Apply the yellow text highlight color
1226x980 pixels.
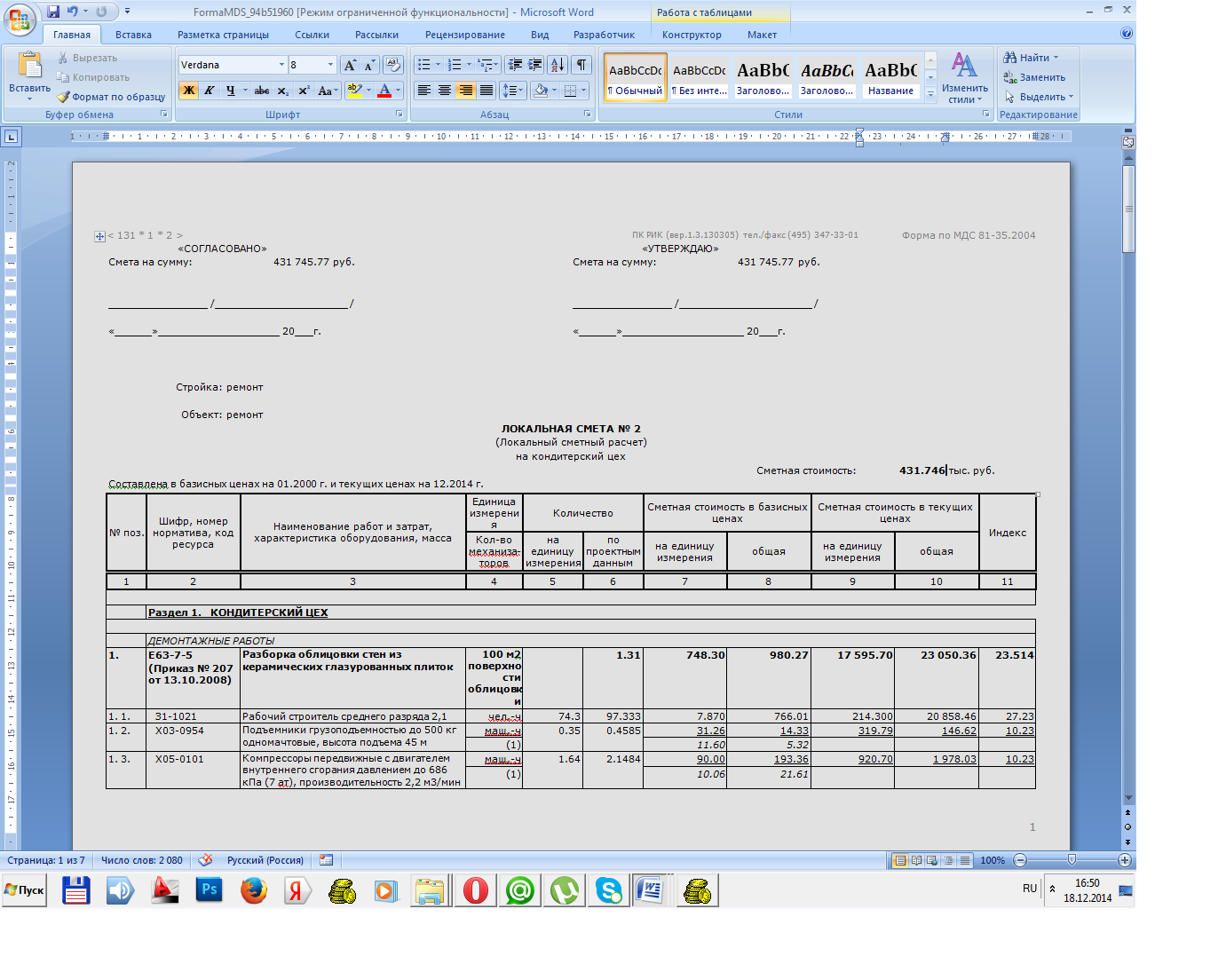(x=354, y=91)
